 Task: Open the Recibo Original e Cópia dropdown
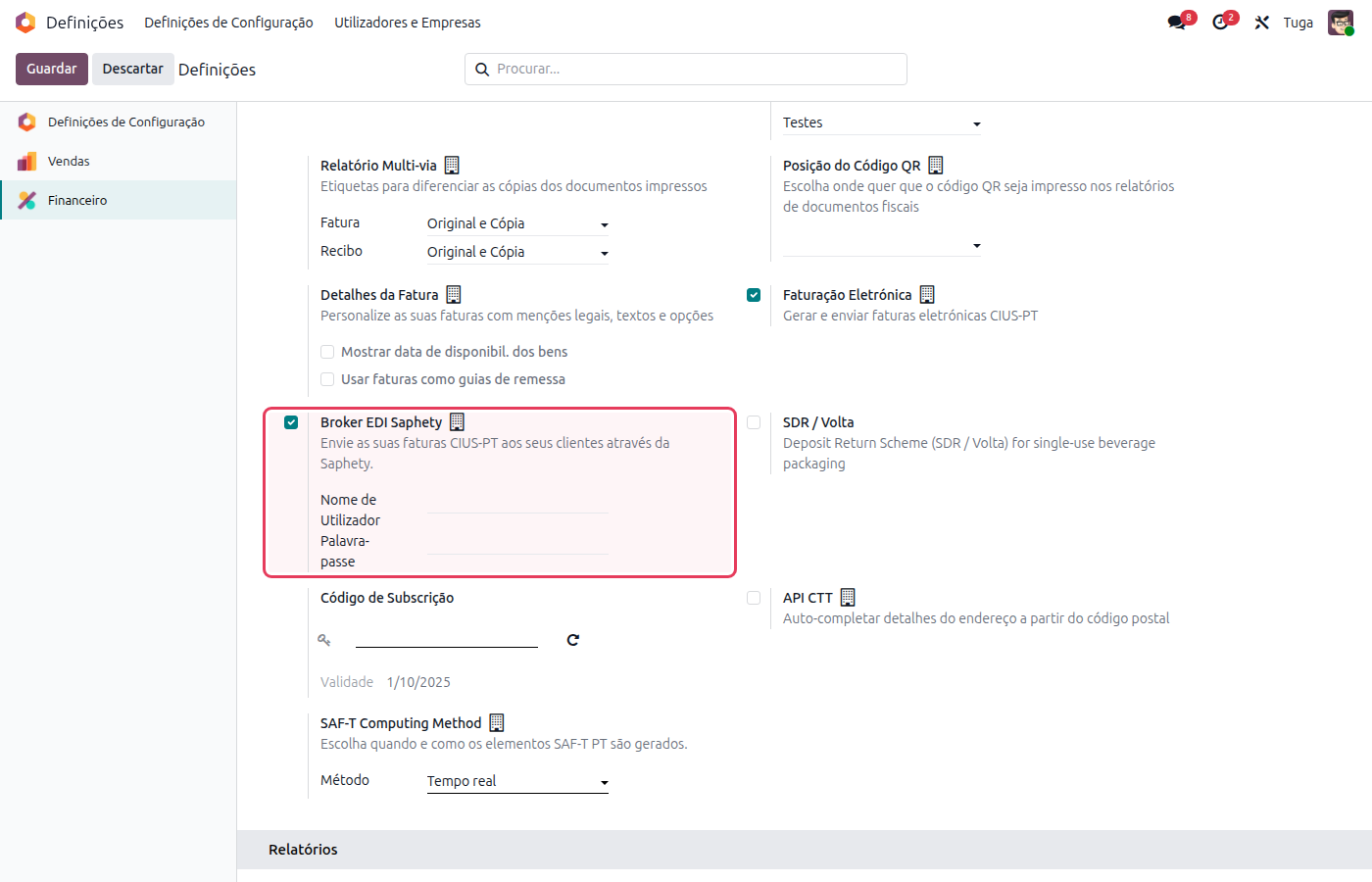tap(517, 252)
